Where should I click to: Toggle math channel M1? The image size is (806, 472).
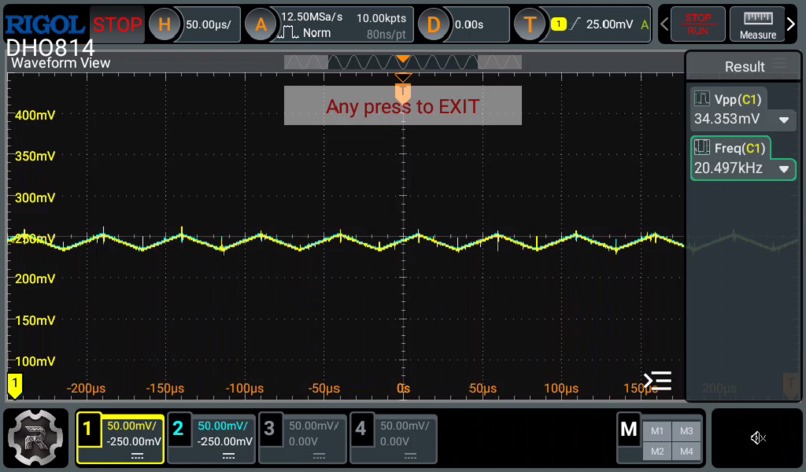tap(657, 431)
